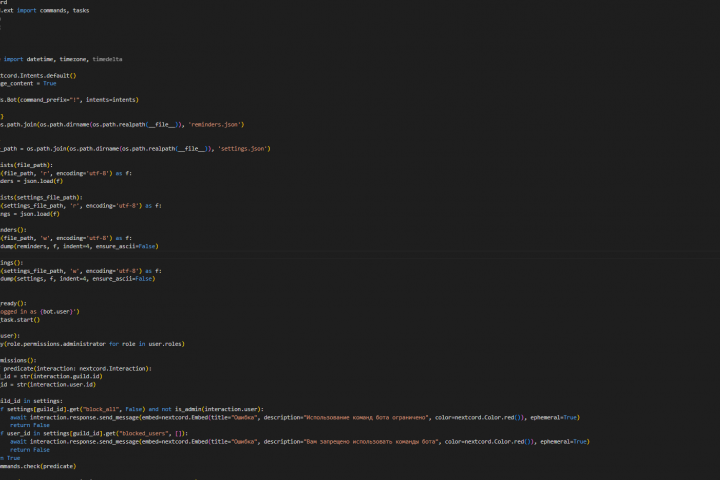The height and width of the screenshot is (480, 720).
Task: Click the 'ists(file_path):' line
Action: coord(27,165)
